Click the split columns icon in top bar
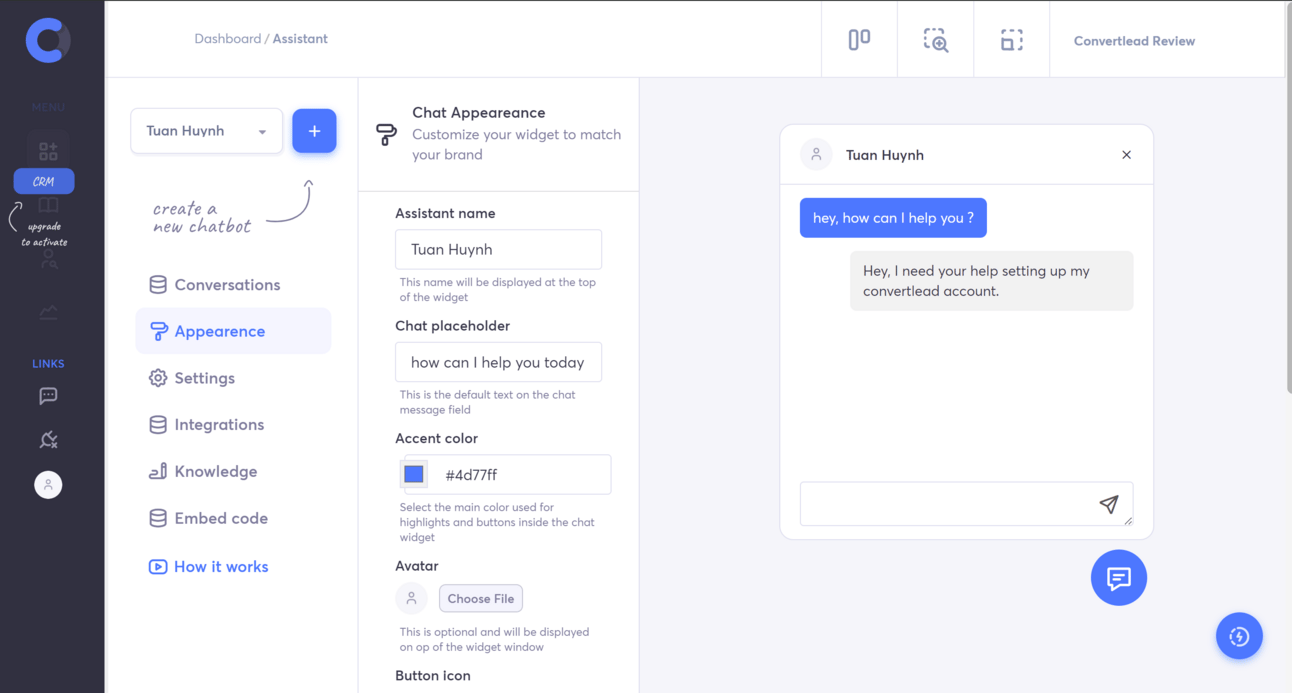The height and width of the screenshot is (693, 1292). tap(859, 40)
